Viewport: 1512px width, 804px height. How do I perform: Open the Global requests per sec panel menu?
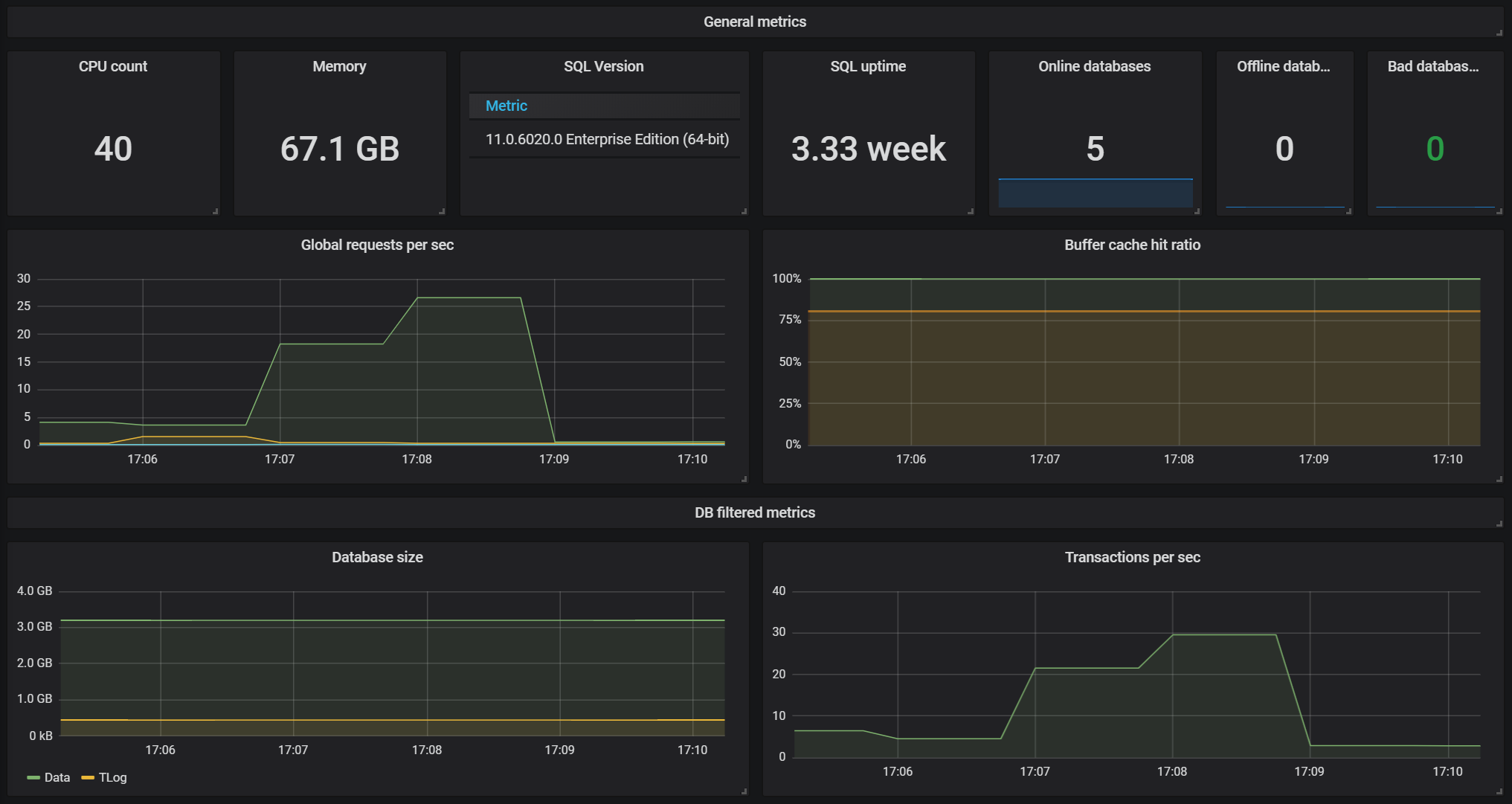(377, 245)
